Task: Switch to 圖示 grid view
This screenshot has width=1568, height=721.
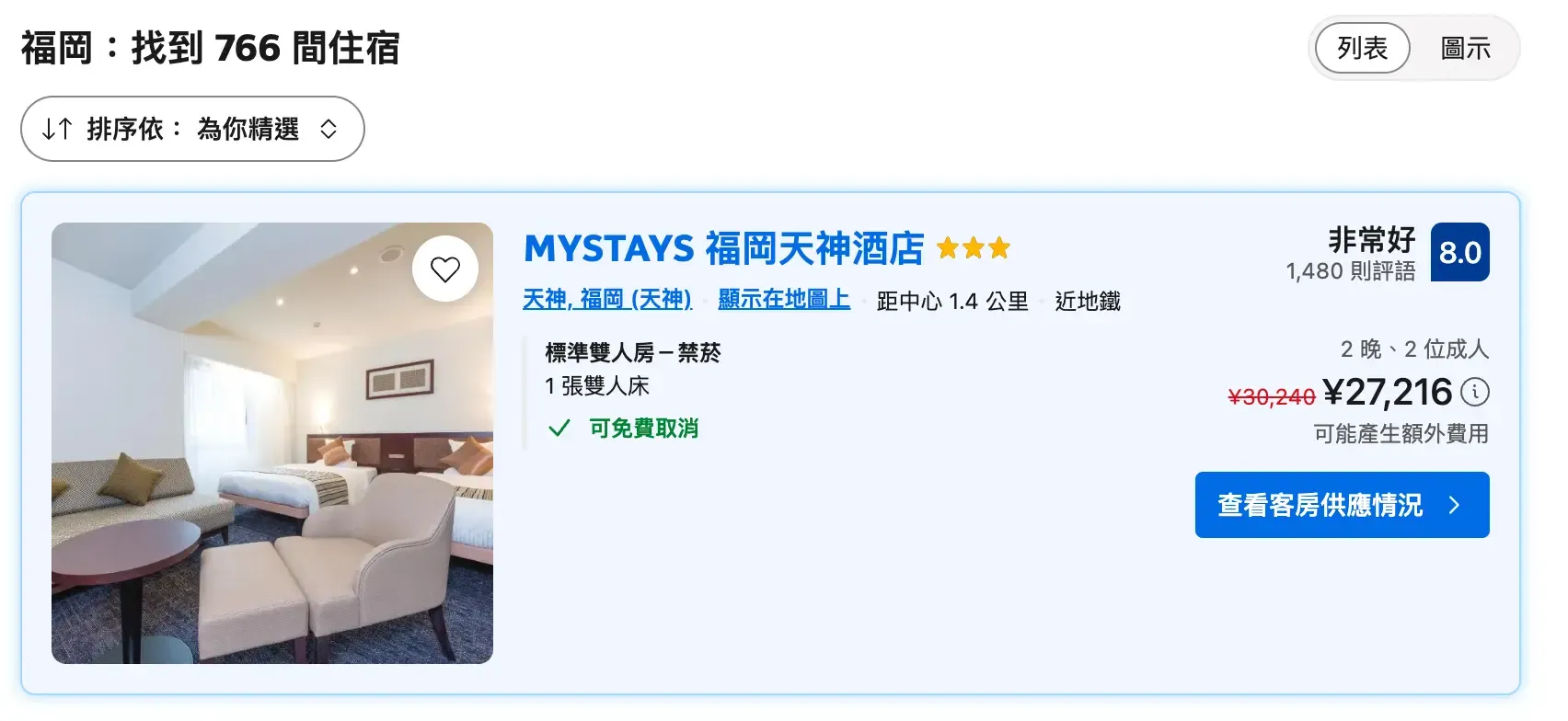Action: (1465, 48)
